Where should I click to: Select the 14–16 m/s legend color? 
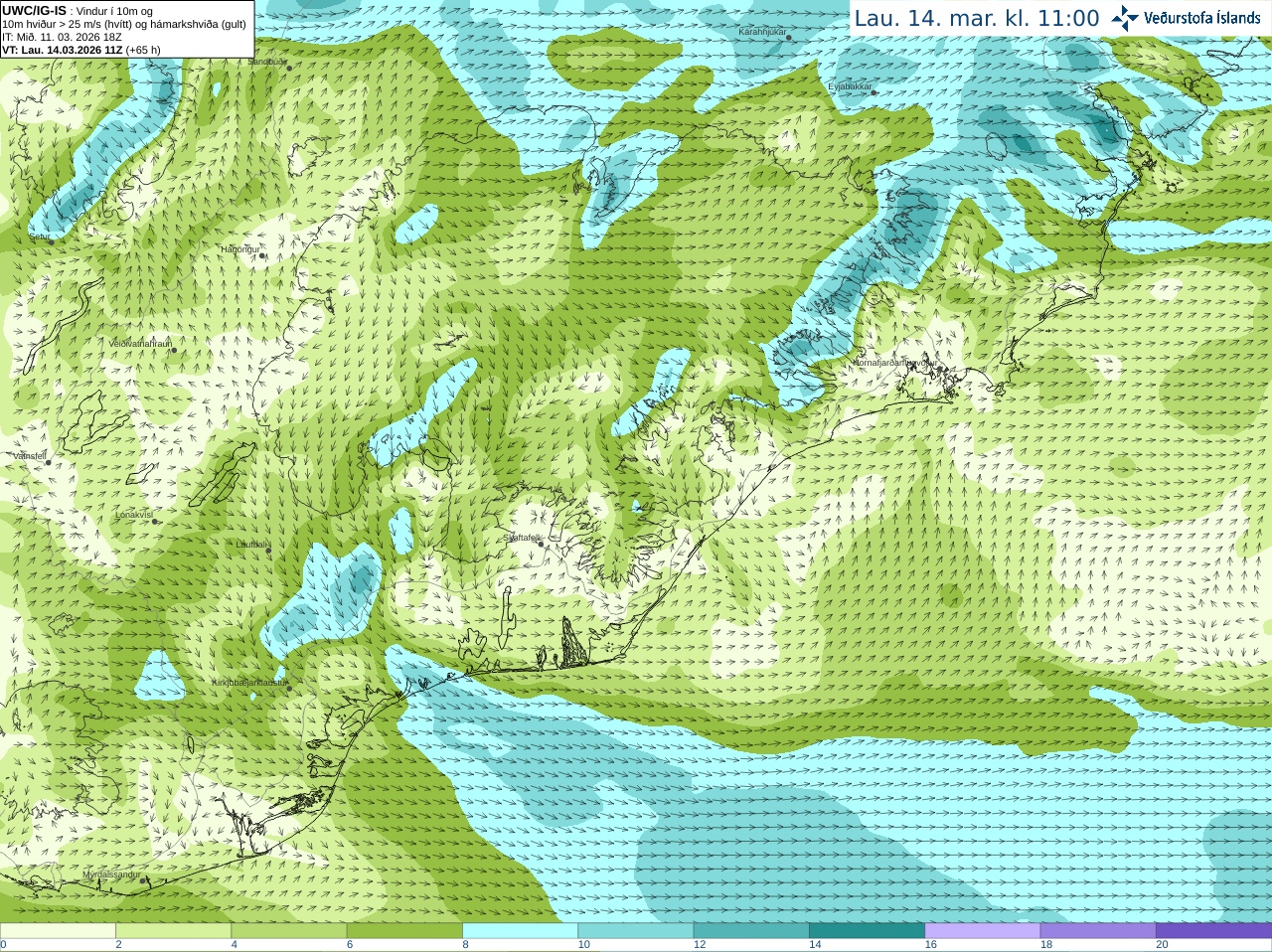(x=867, y=930)
